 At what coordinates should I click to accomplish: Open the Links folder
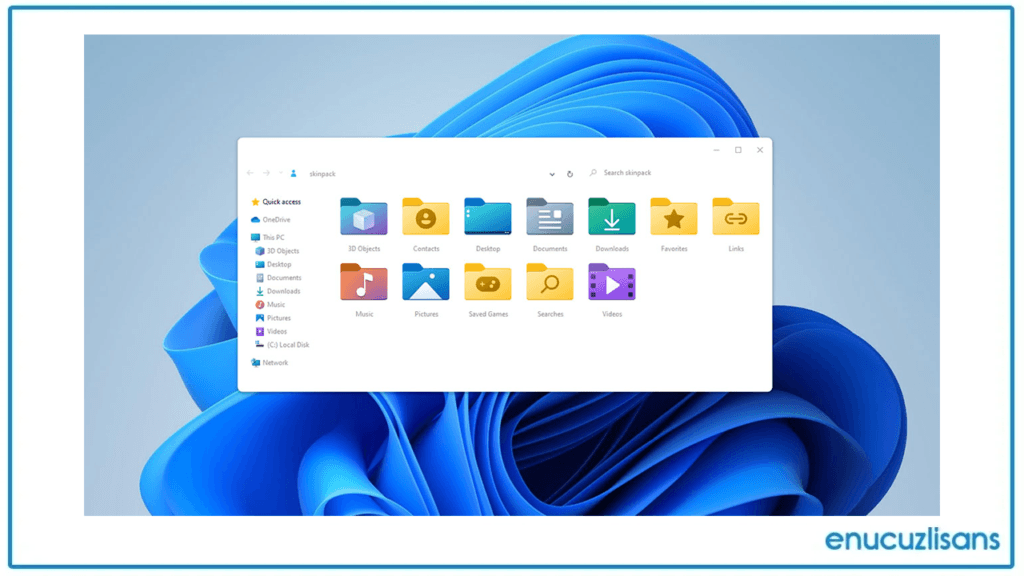[x=735, y=217]
